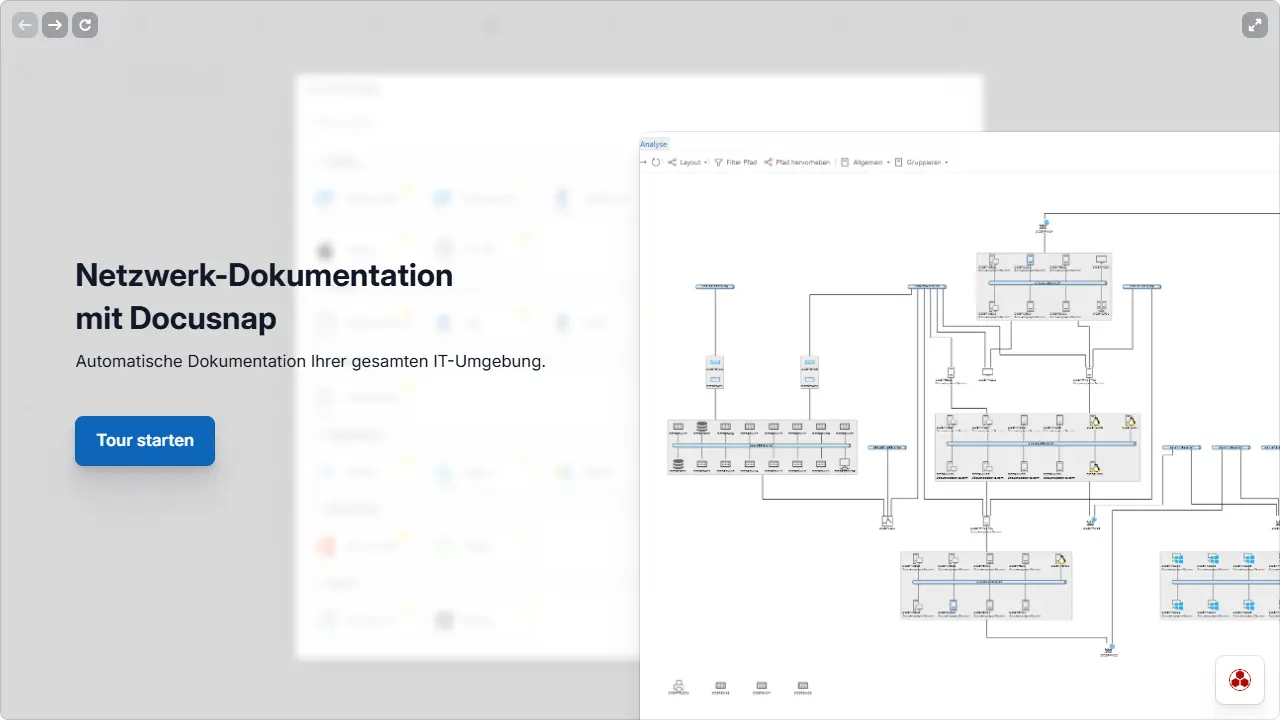Open the Layout dropdown
Viewport: 1280px width, 720px height.
pos(688,162)
